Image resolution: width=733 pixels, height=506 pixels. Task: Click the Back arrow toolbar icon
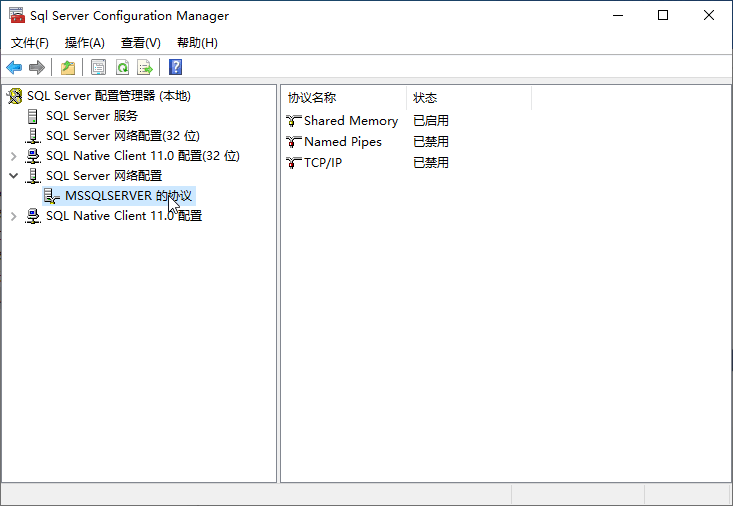point(14,67)
